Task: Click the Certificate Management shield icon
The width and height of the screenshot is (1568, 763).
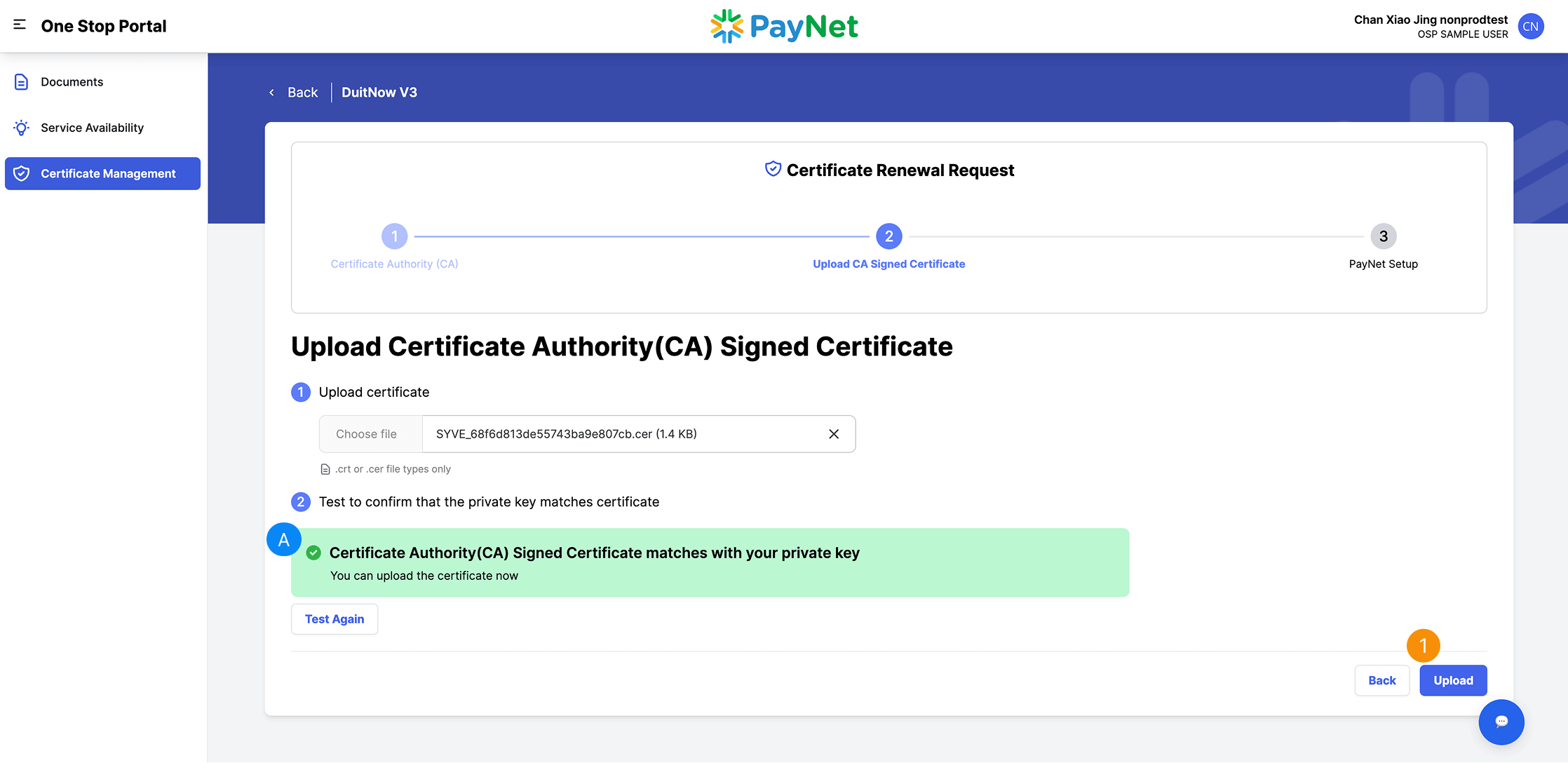Action: (x=21, y=173)
